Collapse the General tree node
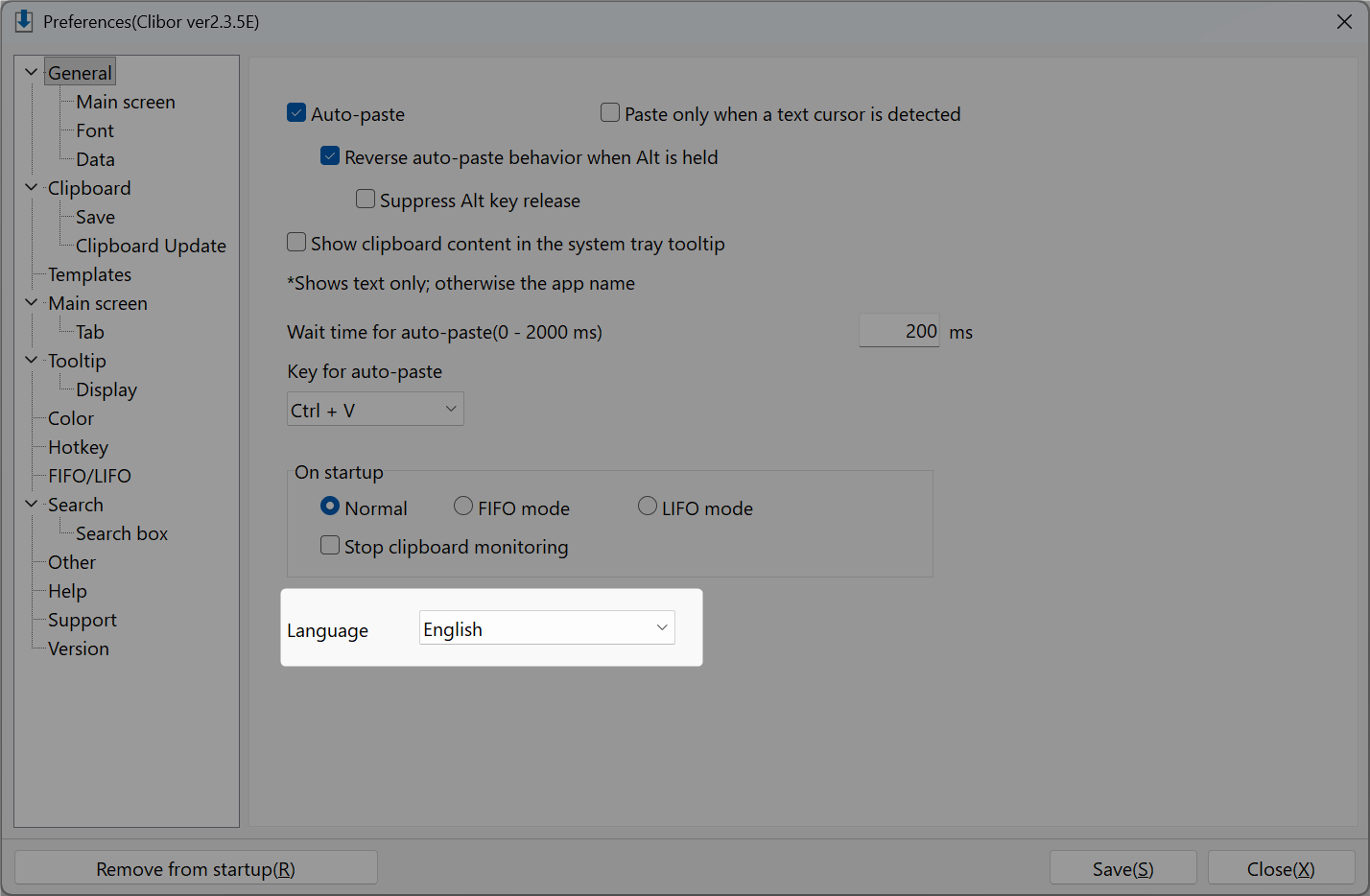Screen dimensions: 1370x896 click(32, 73)
